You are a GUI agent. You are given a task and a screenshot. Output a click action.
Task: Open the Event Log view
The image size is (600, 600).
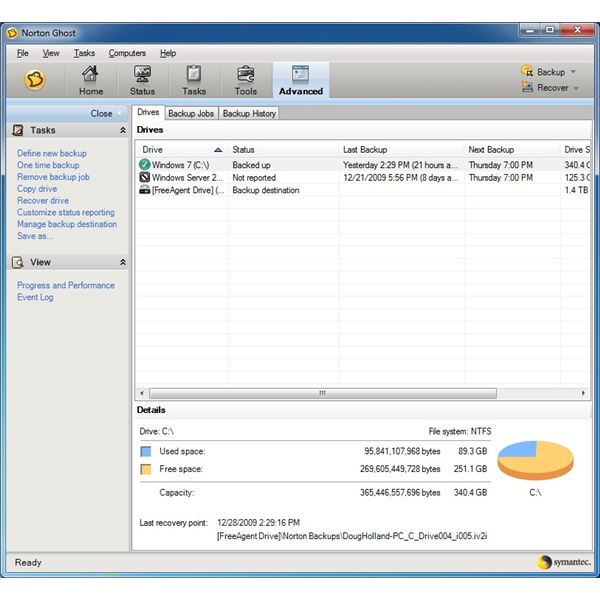(35, 297)
